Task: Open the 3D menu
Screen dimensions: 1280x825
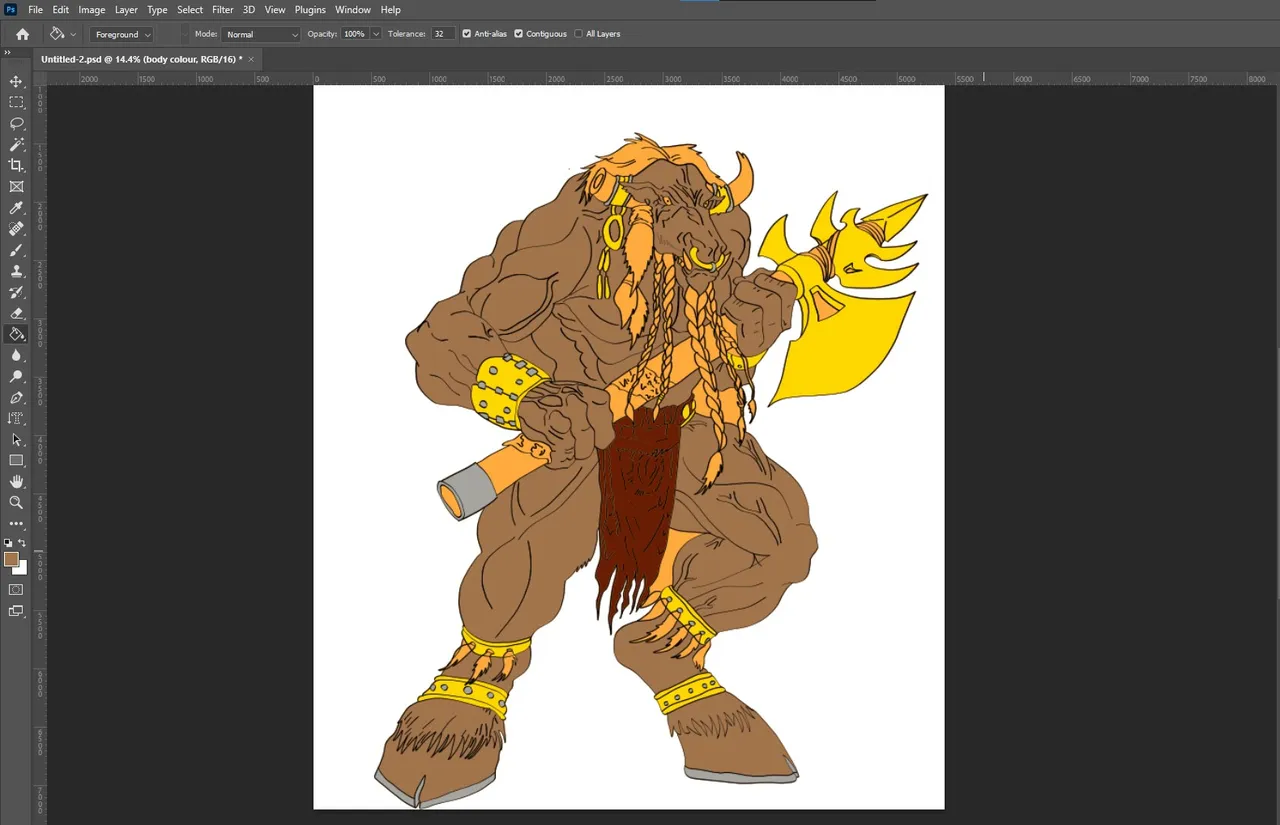Action: point(249,10)
